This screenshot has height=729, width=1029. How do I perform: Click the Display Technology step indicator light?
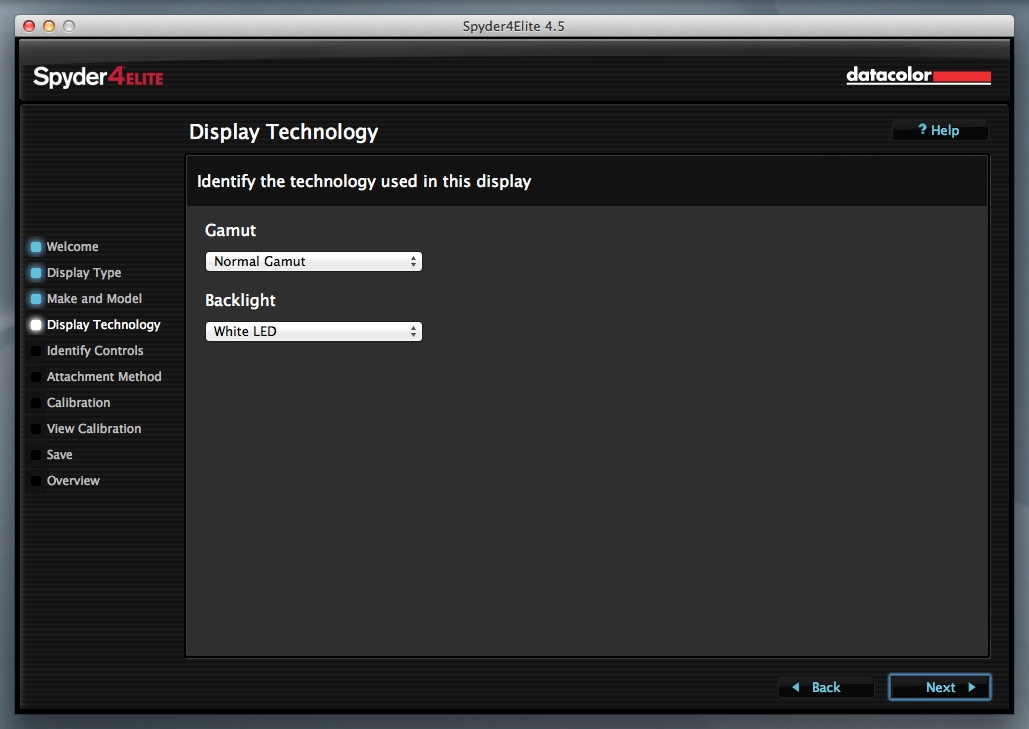coord(36,325)
